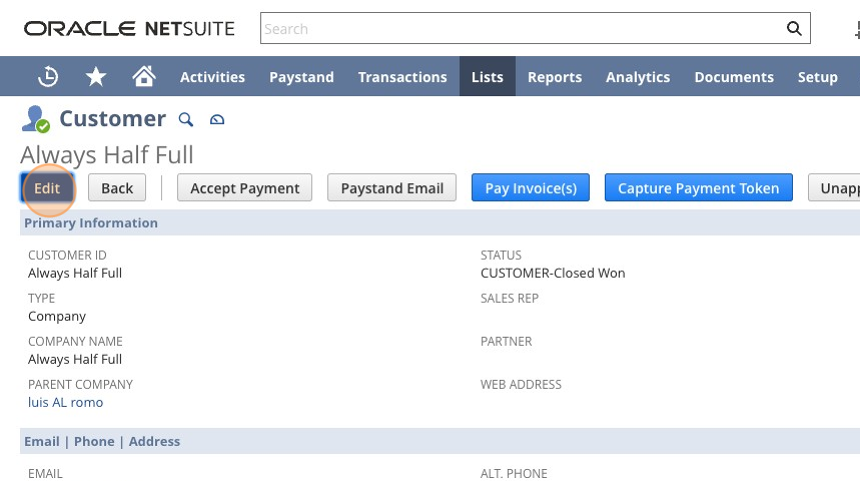Open parent company link luis AL romo

coord(65,402)
